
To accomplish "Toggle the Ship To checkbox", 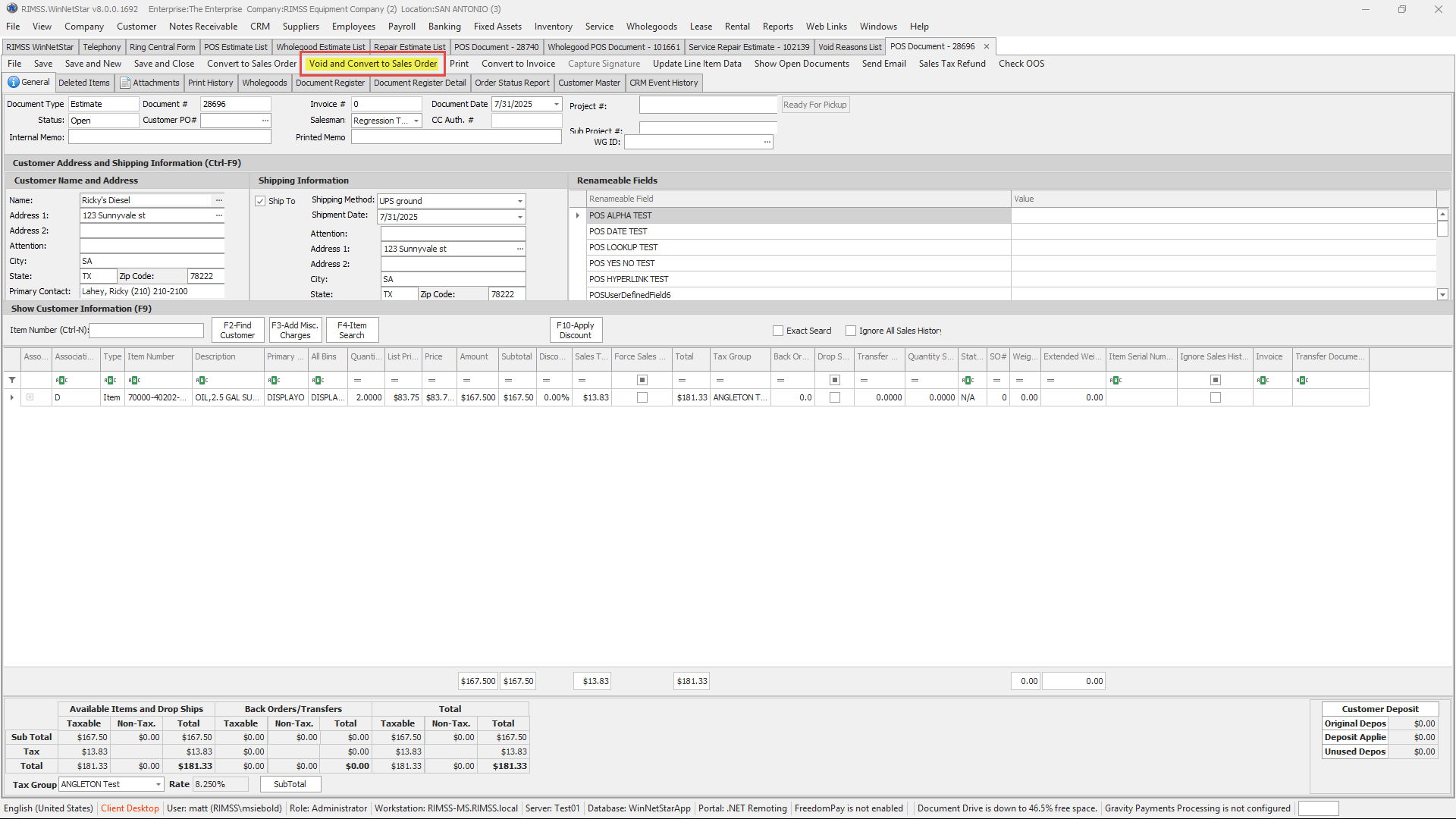I will [x=260, y=201].
